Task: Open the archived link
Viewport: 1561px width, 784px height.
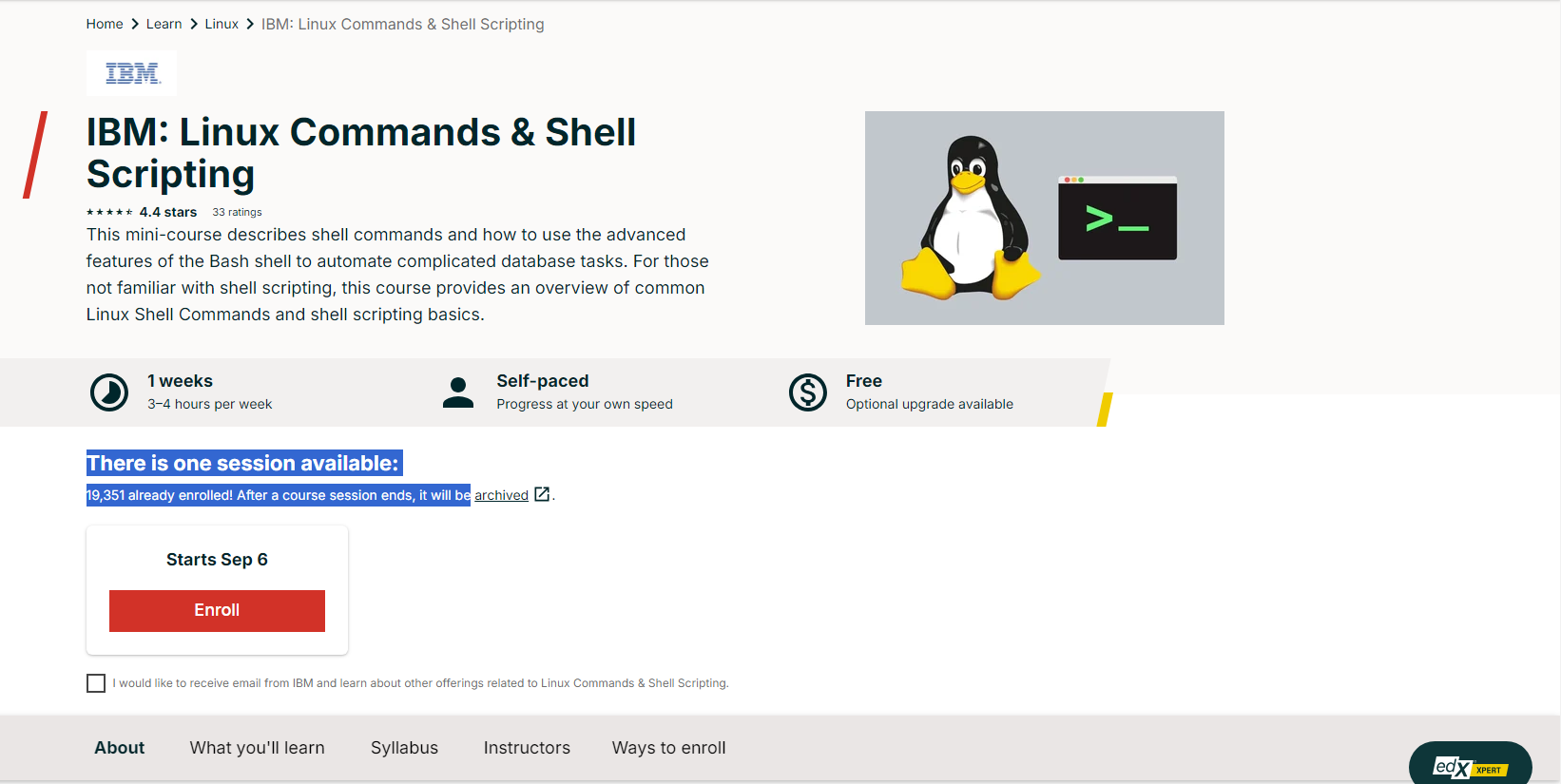Action: [501, 495]
